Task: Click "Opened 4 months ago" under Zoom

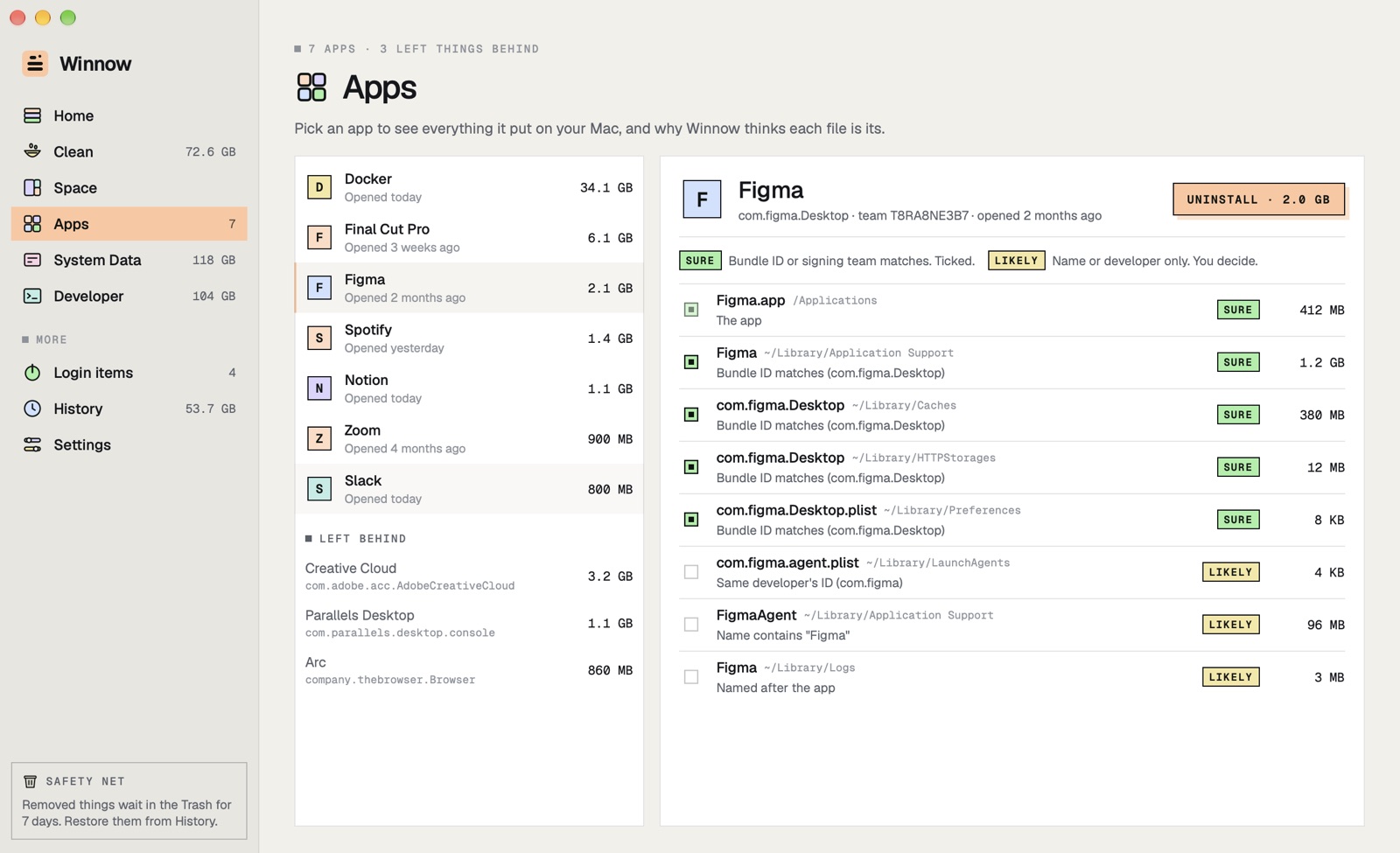Action: pos(405,449)
